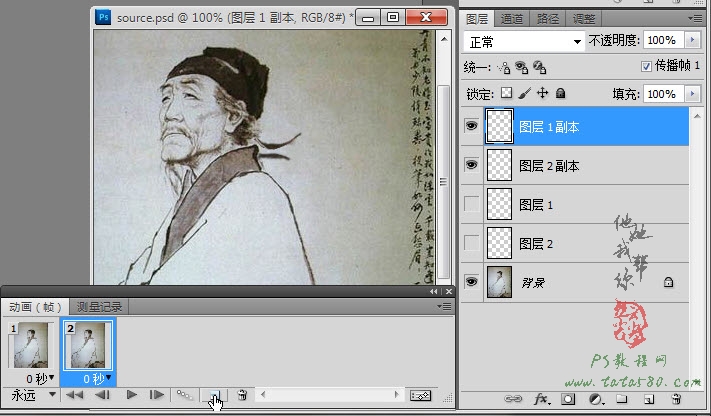The width and height of the screenshot is (711, 416).
Task: Delete selected frame with trash icon
Action: point(242,395)
